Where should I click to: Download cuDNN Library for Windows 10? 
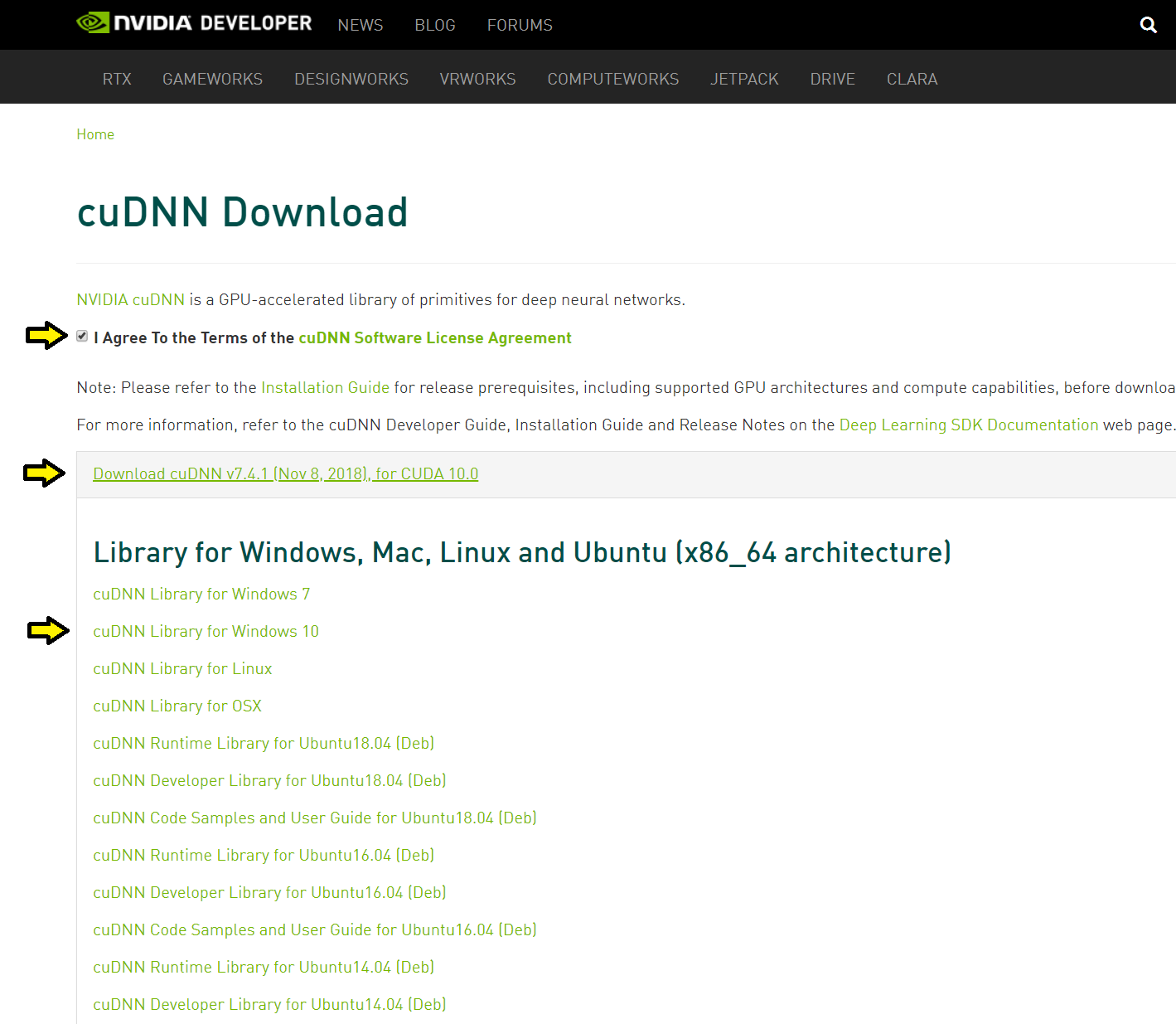tap(206, 631)
